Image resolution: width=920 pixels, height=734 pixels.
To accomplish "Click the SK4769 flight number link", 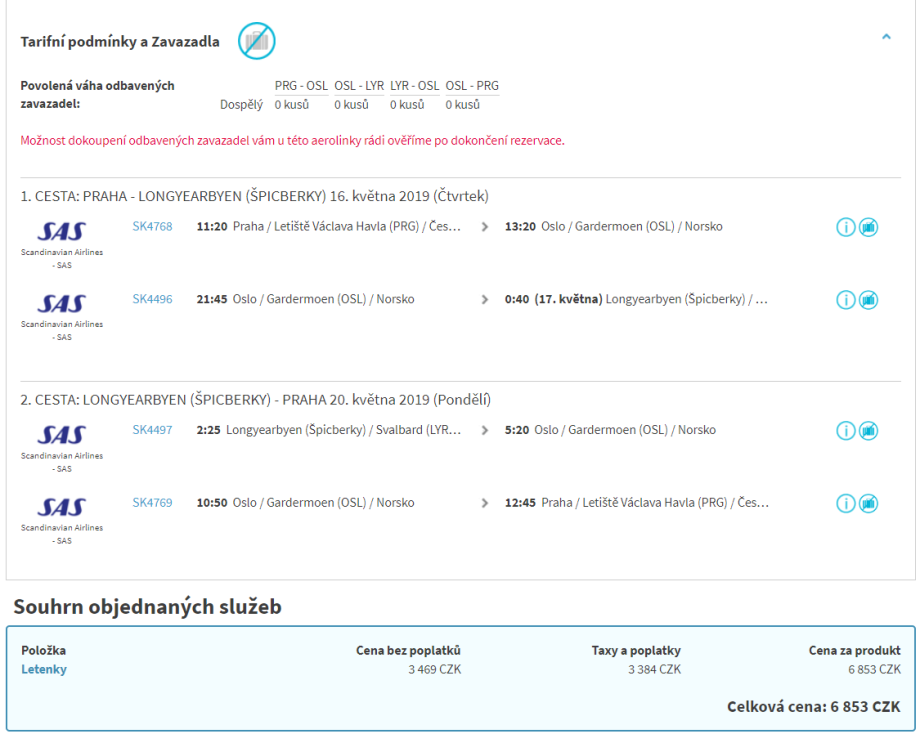I will pyautogui.click(x=152, y=503).
